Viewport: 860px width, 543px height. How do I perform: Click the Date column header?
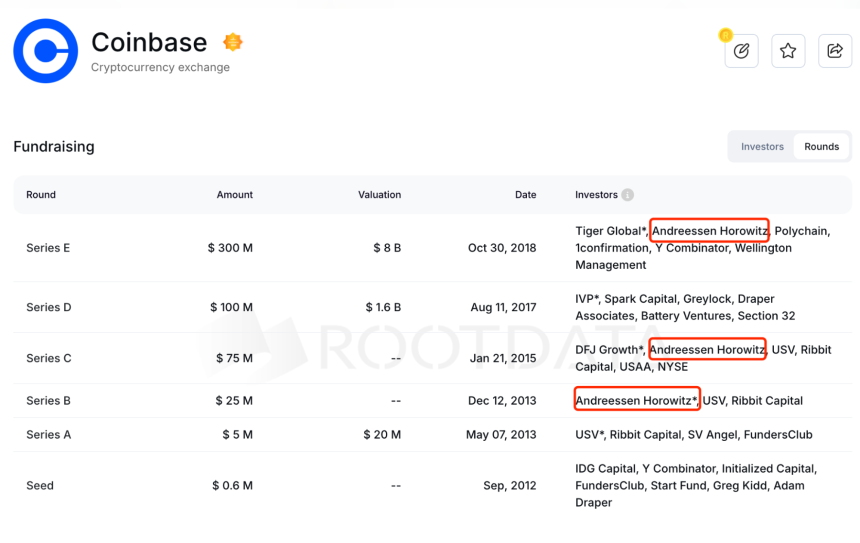525,195
